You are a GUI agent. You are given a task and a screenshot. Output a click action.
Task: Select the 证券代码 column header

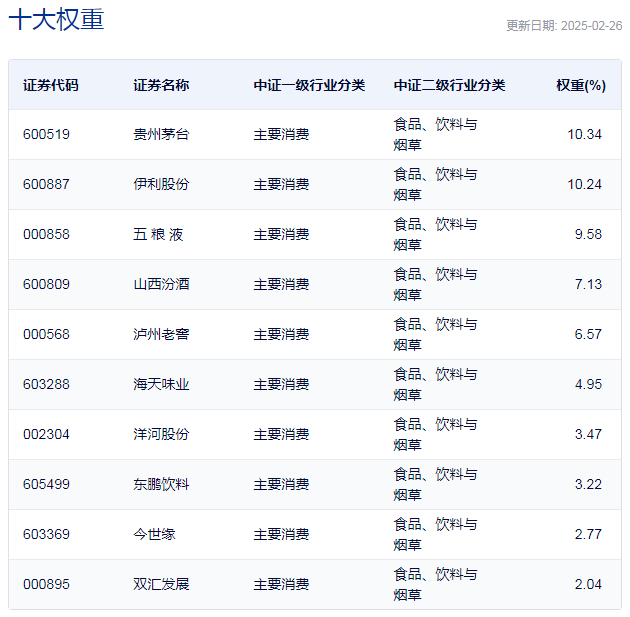click(51, 85)
